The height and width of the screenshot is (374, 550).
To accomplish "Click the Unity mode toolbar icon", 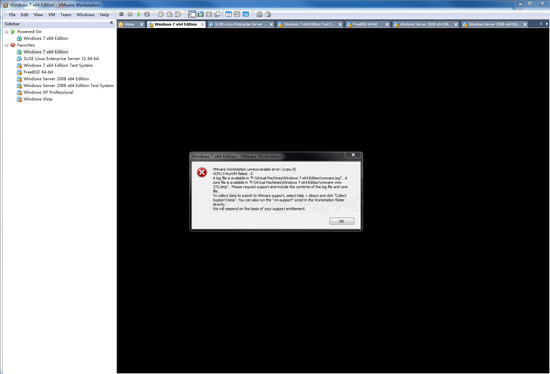I will 217,14.
